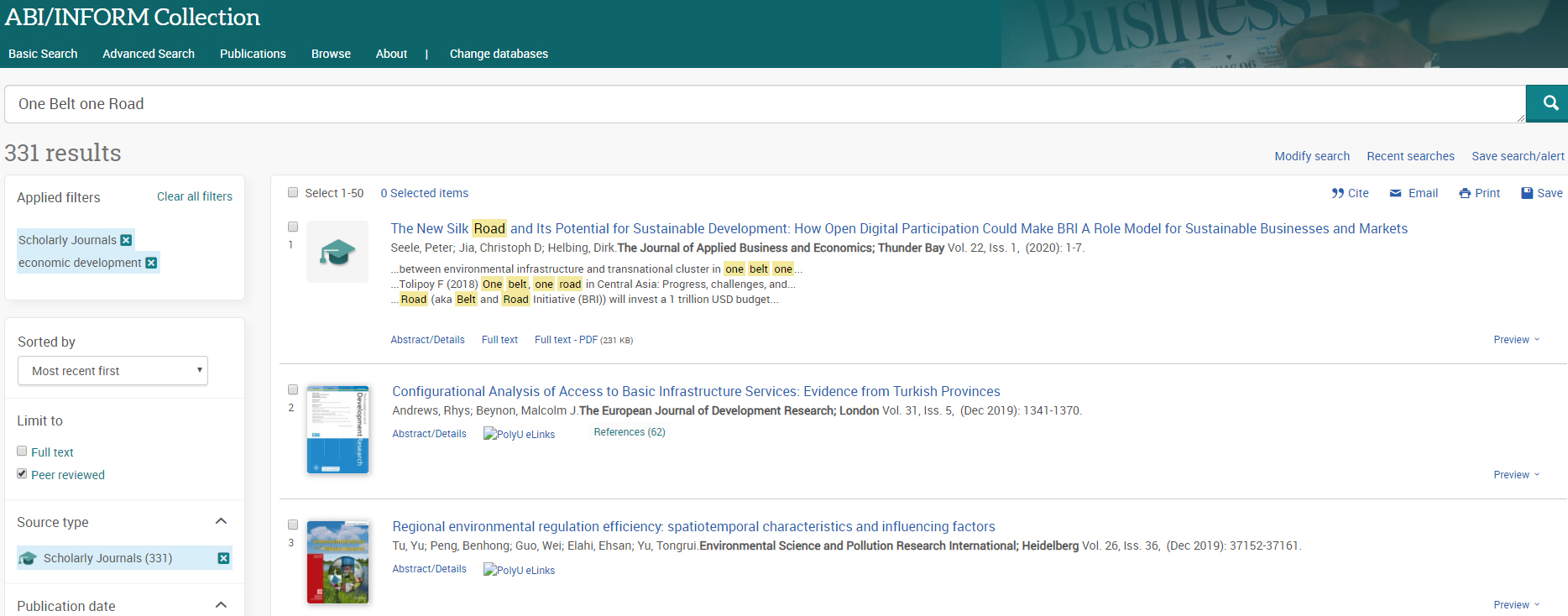
Task: Click the Save disk icon
Action: click(1527, 193)
